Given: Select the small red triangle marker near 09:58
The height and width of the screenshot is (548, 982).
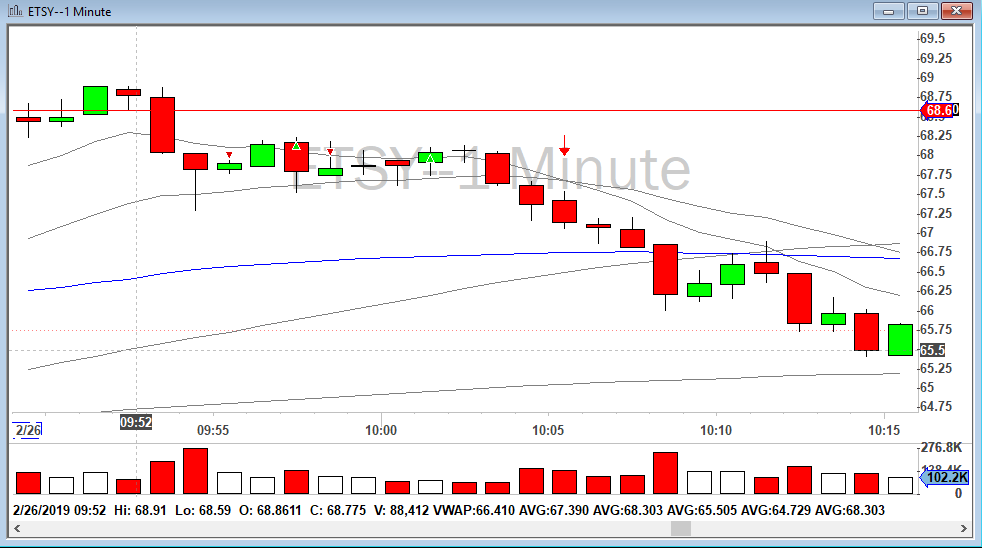Looking at the screenshot, I should pyautogui.click(x=330, y=152).
